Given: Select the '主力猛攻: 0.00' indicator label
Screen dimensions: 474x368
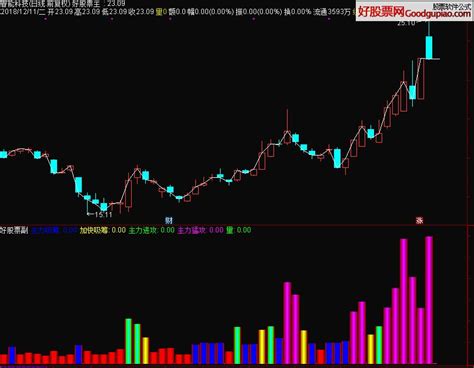Looking at the screenshot, I should [x=200, y=230].
